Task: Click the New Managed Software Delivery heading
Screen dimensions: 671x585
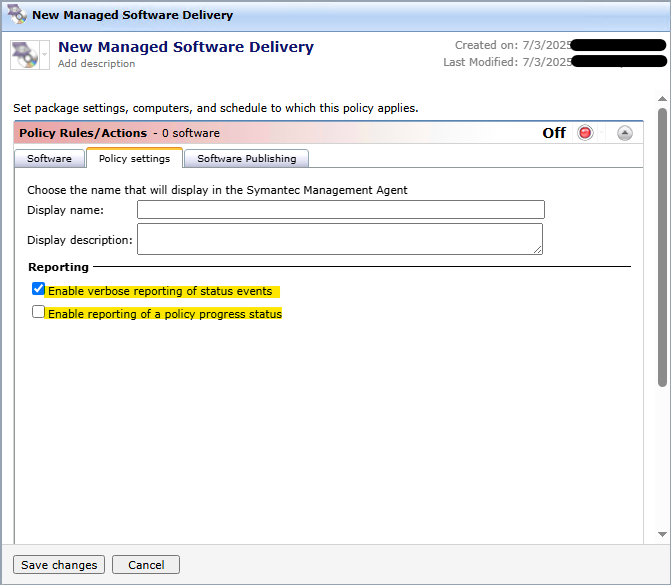Action: (x=186, y=47)
